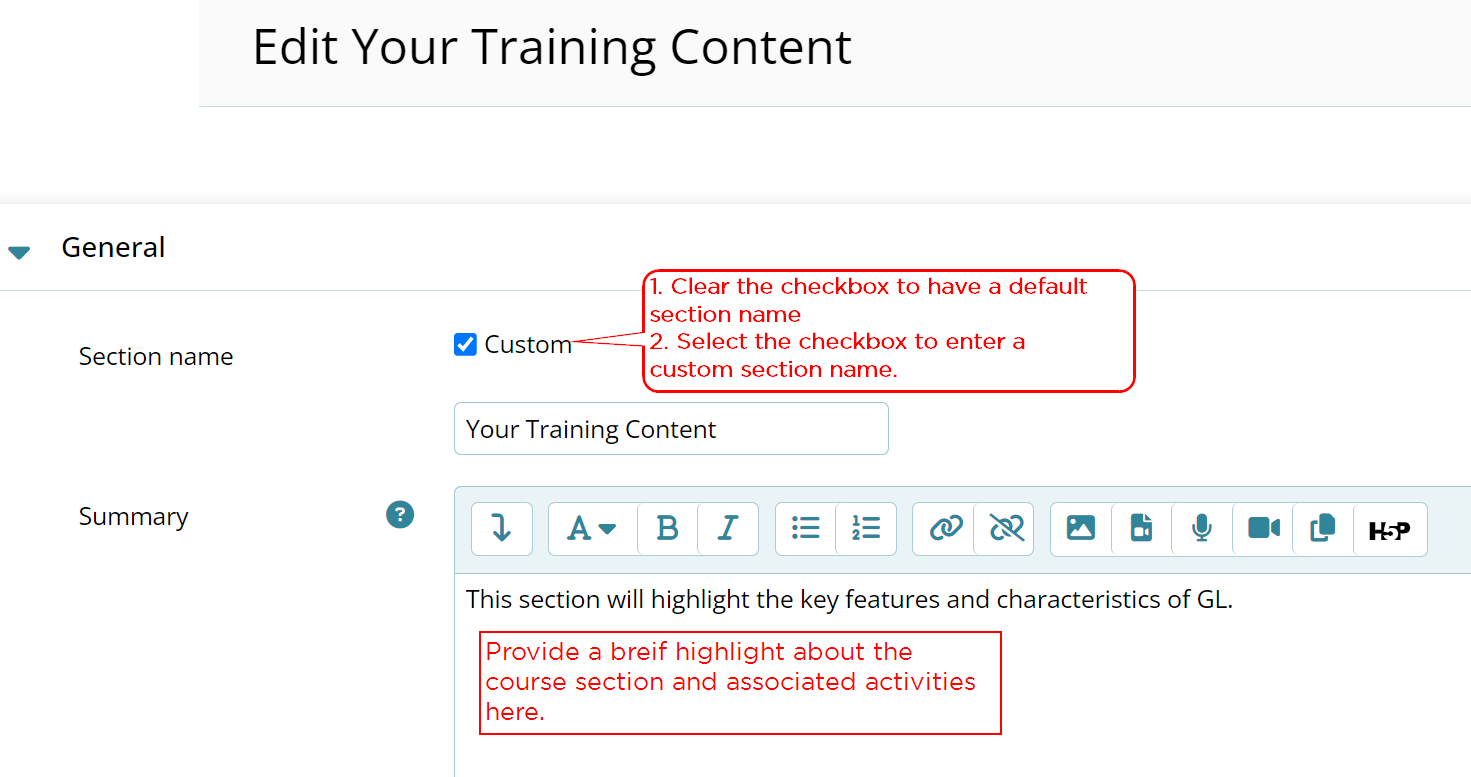Insert an image using the picture icon
This screenshot has height=777, width=1471.
1081,528
